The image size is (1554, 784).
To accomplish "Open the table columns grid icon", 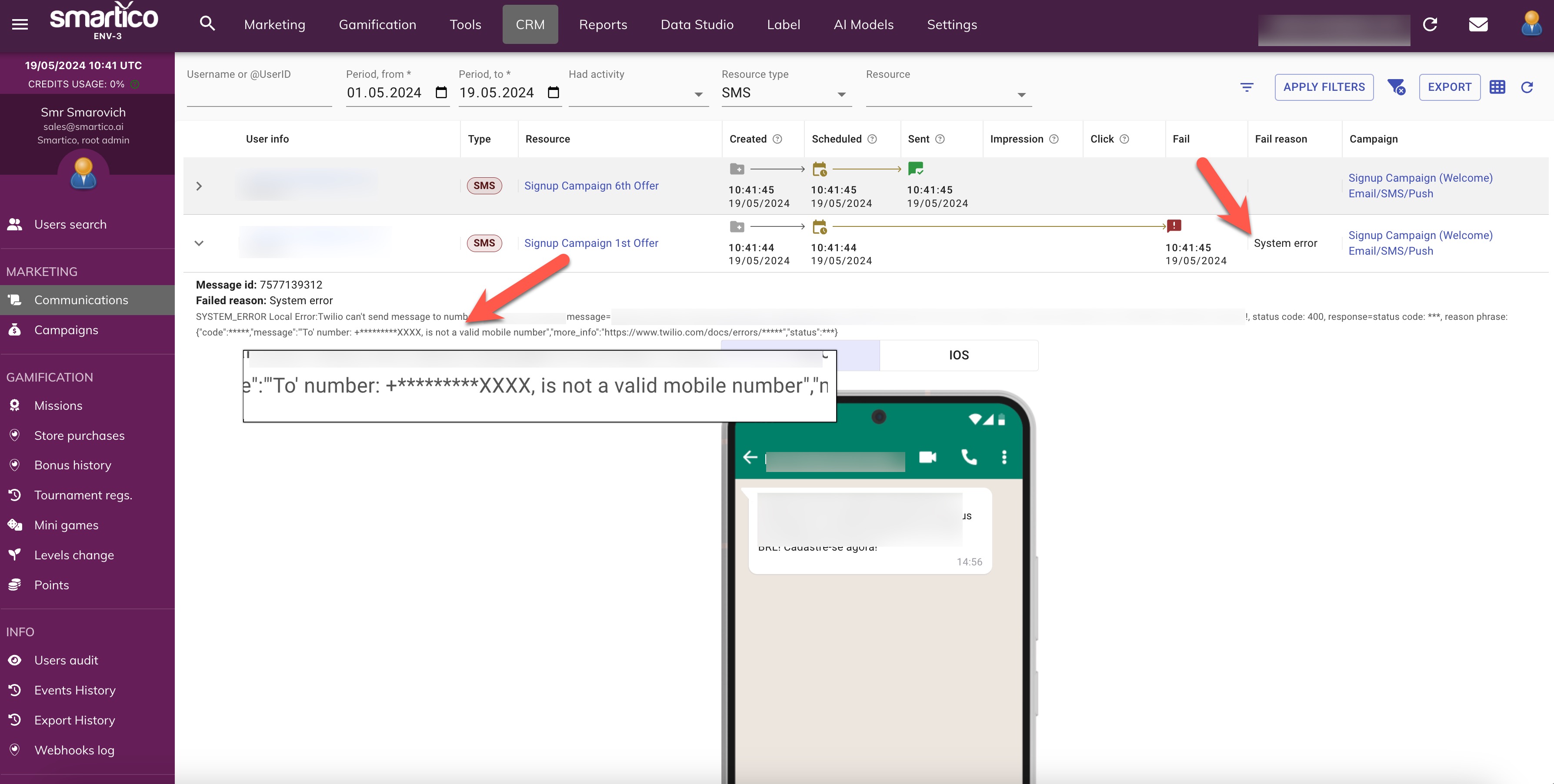I will 1497,87.
